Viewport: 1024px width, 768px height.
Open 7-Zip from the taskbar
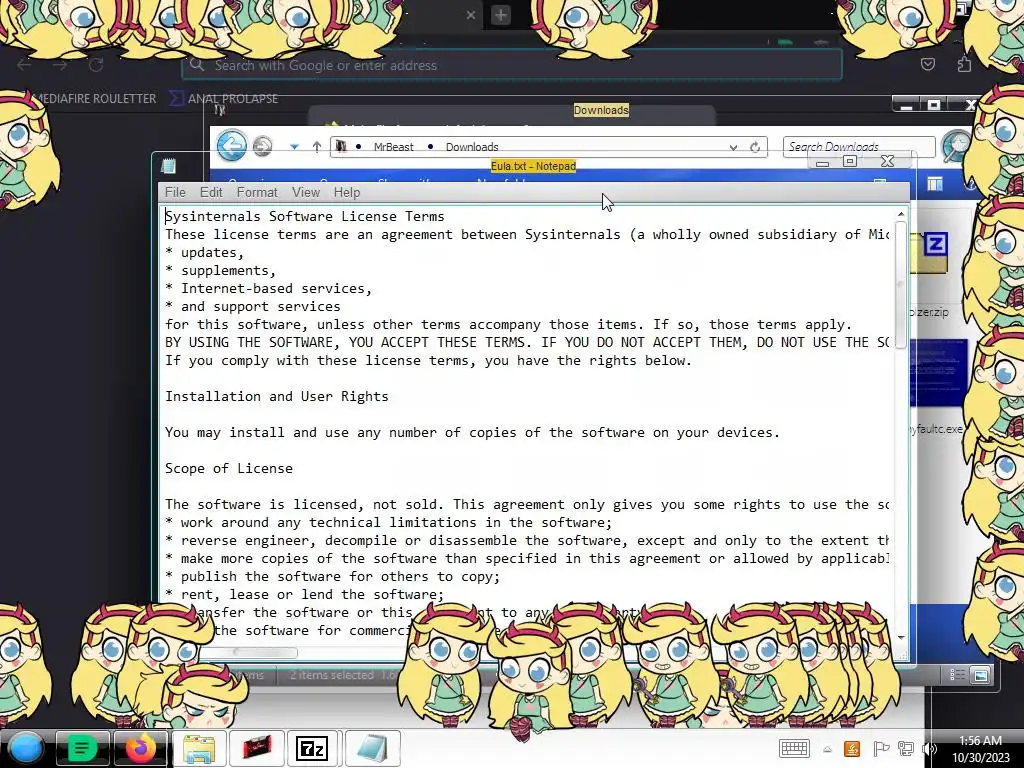pos(312,748)
